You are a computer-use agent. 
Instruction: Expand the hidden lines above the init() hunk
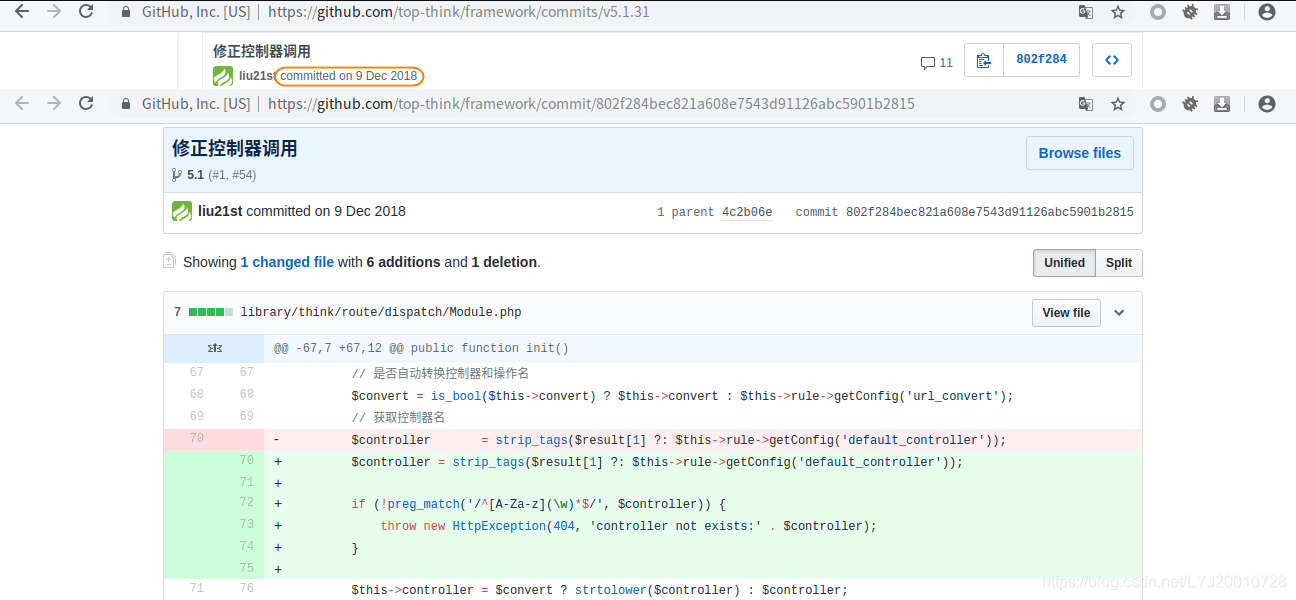coord(214,348)
